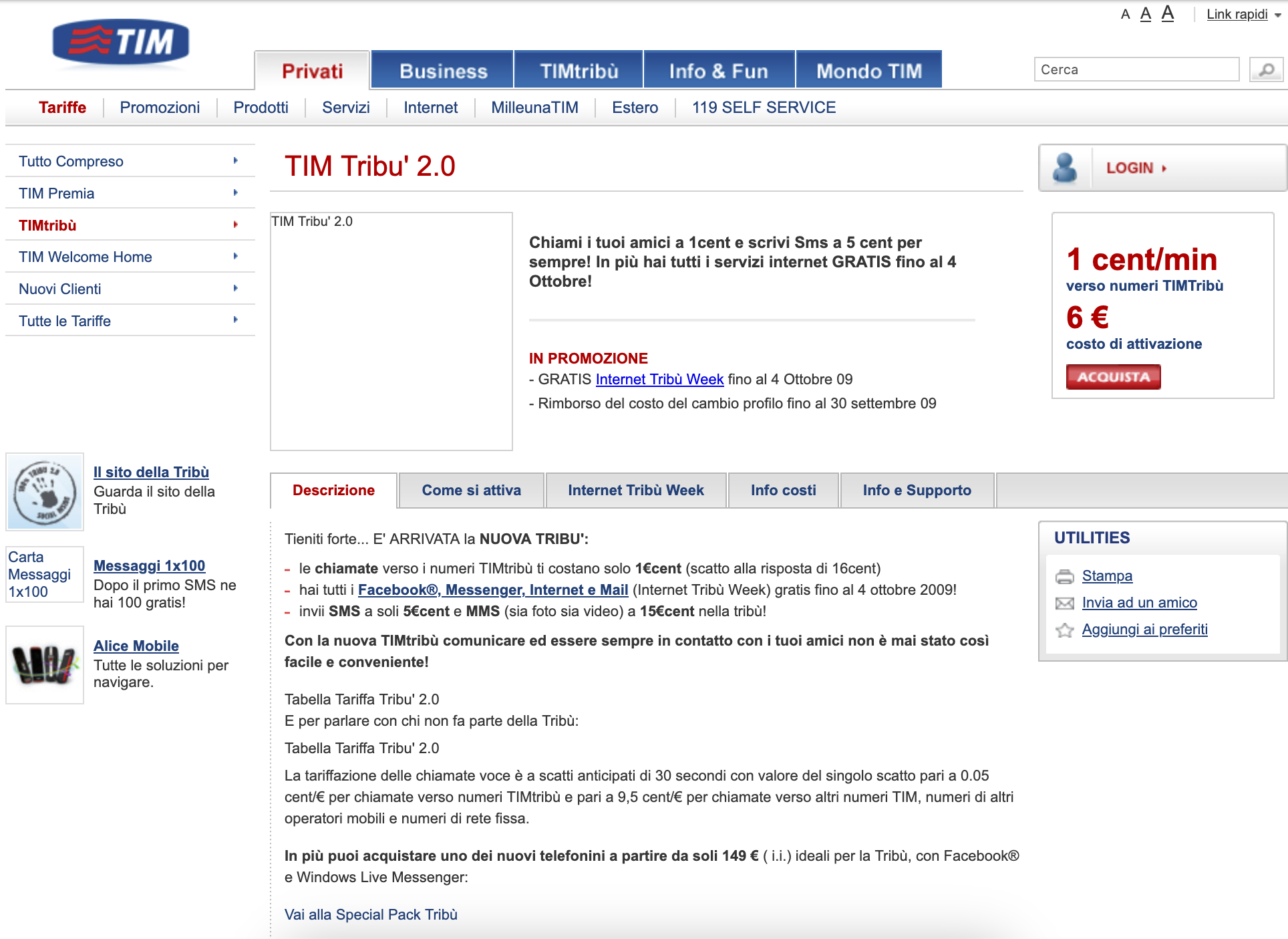Image resolution: width=1288 pixels, height=939 pixels.
Task: Click the envelope icon beside Invia ad un amico
Action: [x=1065, y=603]
